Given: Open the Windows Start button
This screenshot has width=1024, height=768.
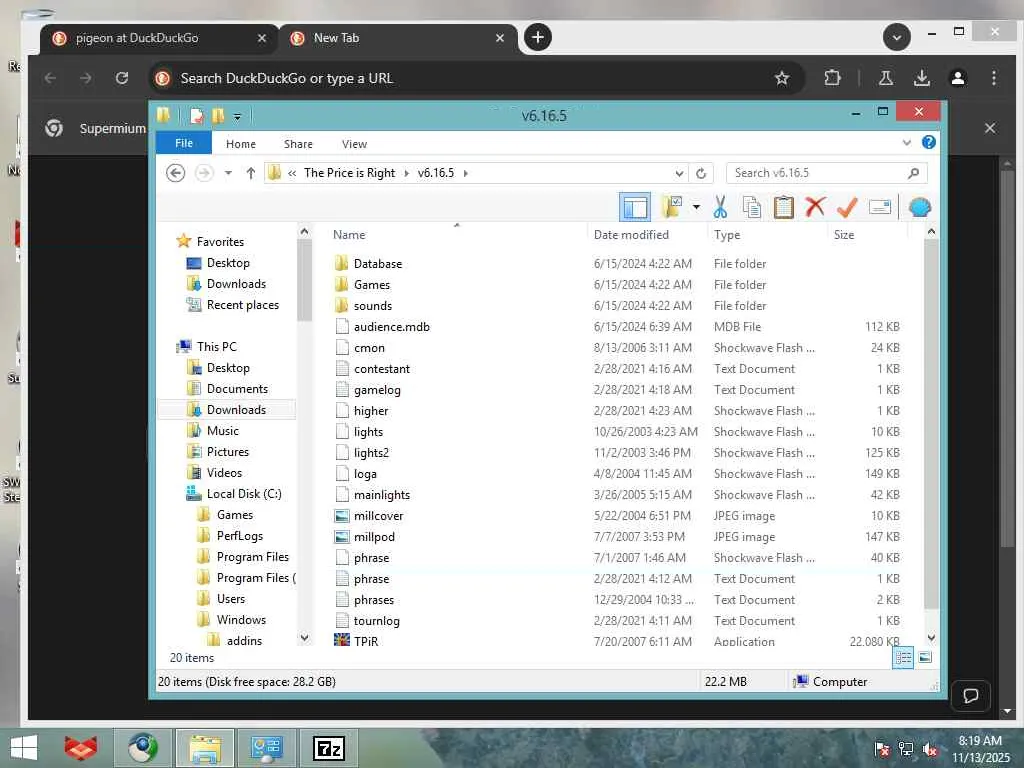Looking at the screenshot, I should [x=24, y=748].
